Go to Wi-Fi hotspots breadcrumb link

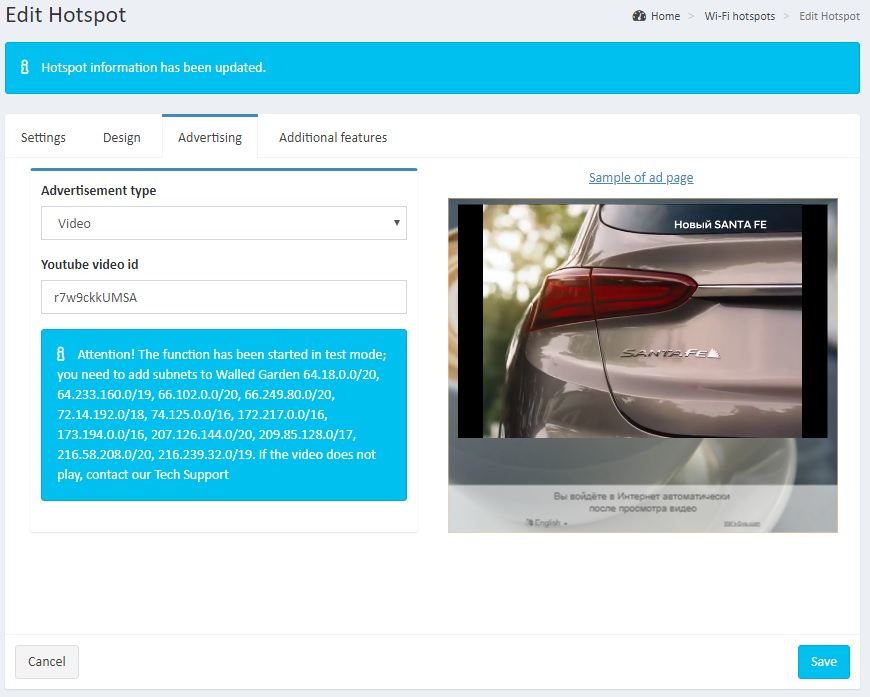(740, 16)
